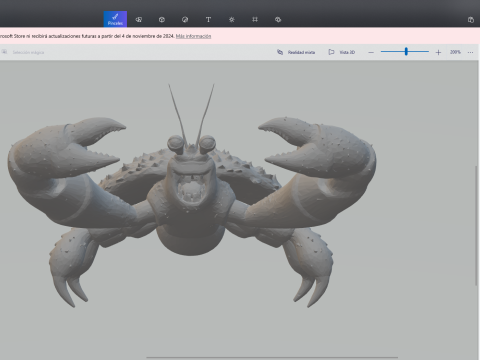Click the Selección mágica button
The image size is (480, 360).
(23, 52)
